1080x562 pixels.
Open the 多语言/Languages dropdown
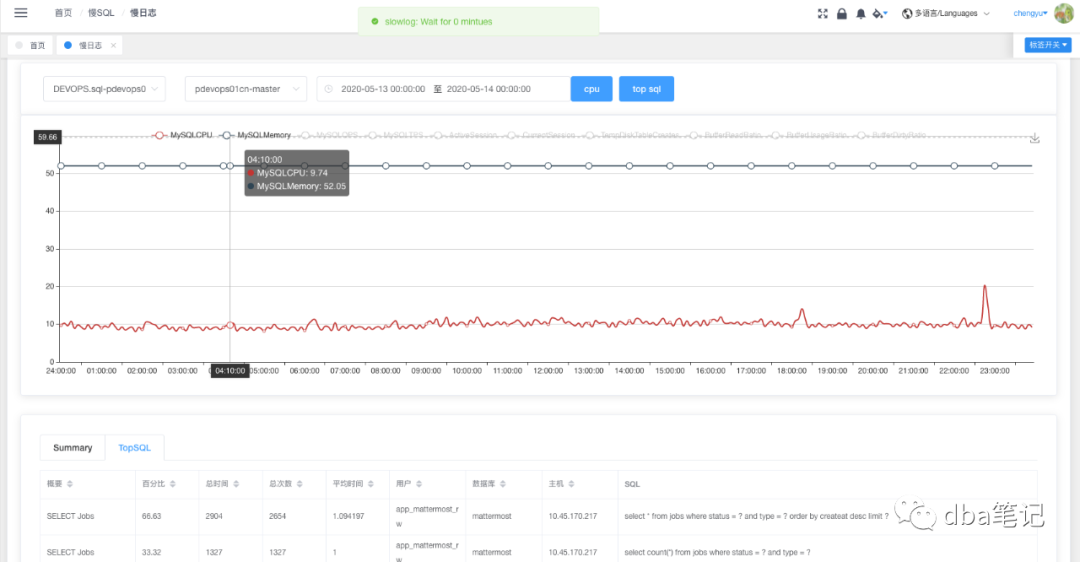coord(946,14)
